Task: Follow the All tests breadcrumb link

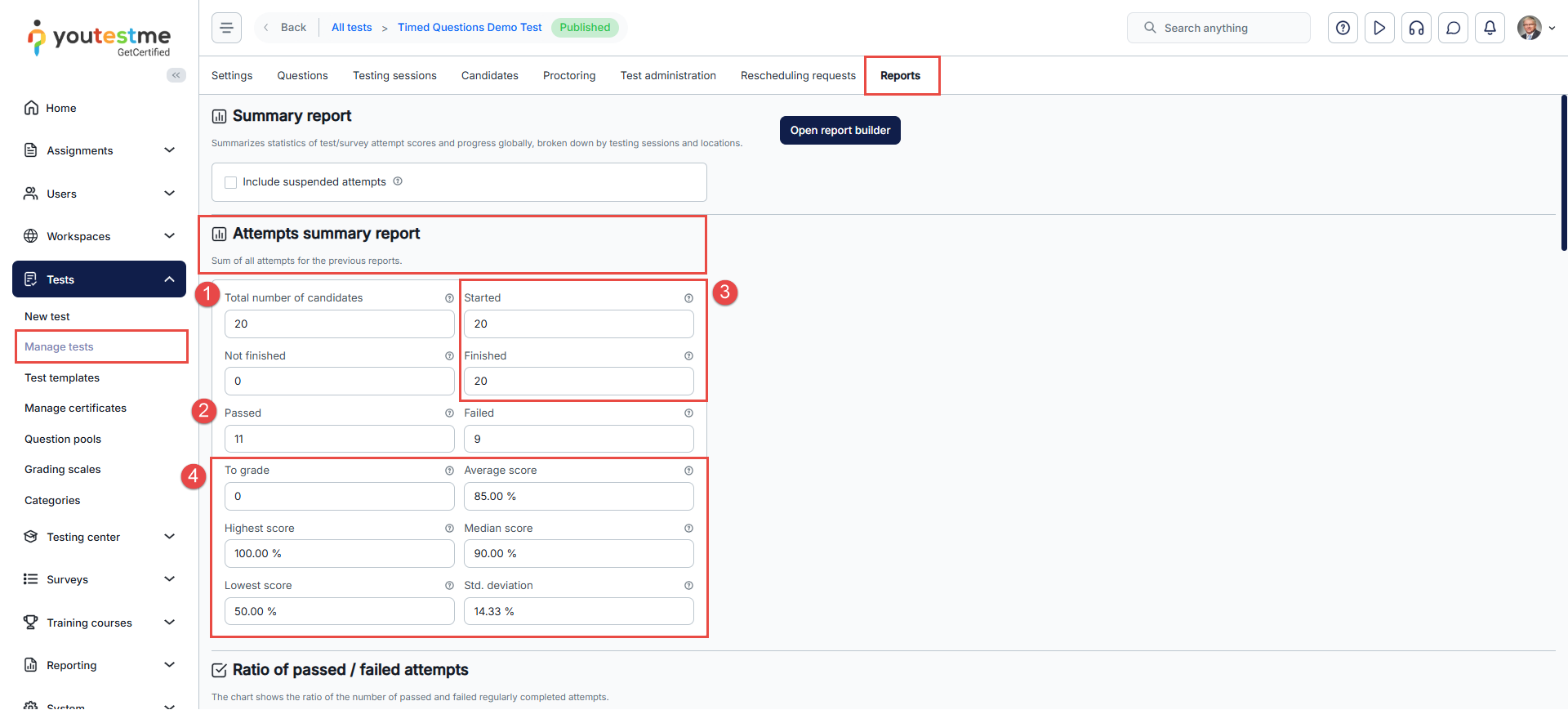Action: 351,28
